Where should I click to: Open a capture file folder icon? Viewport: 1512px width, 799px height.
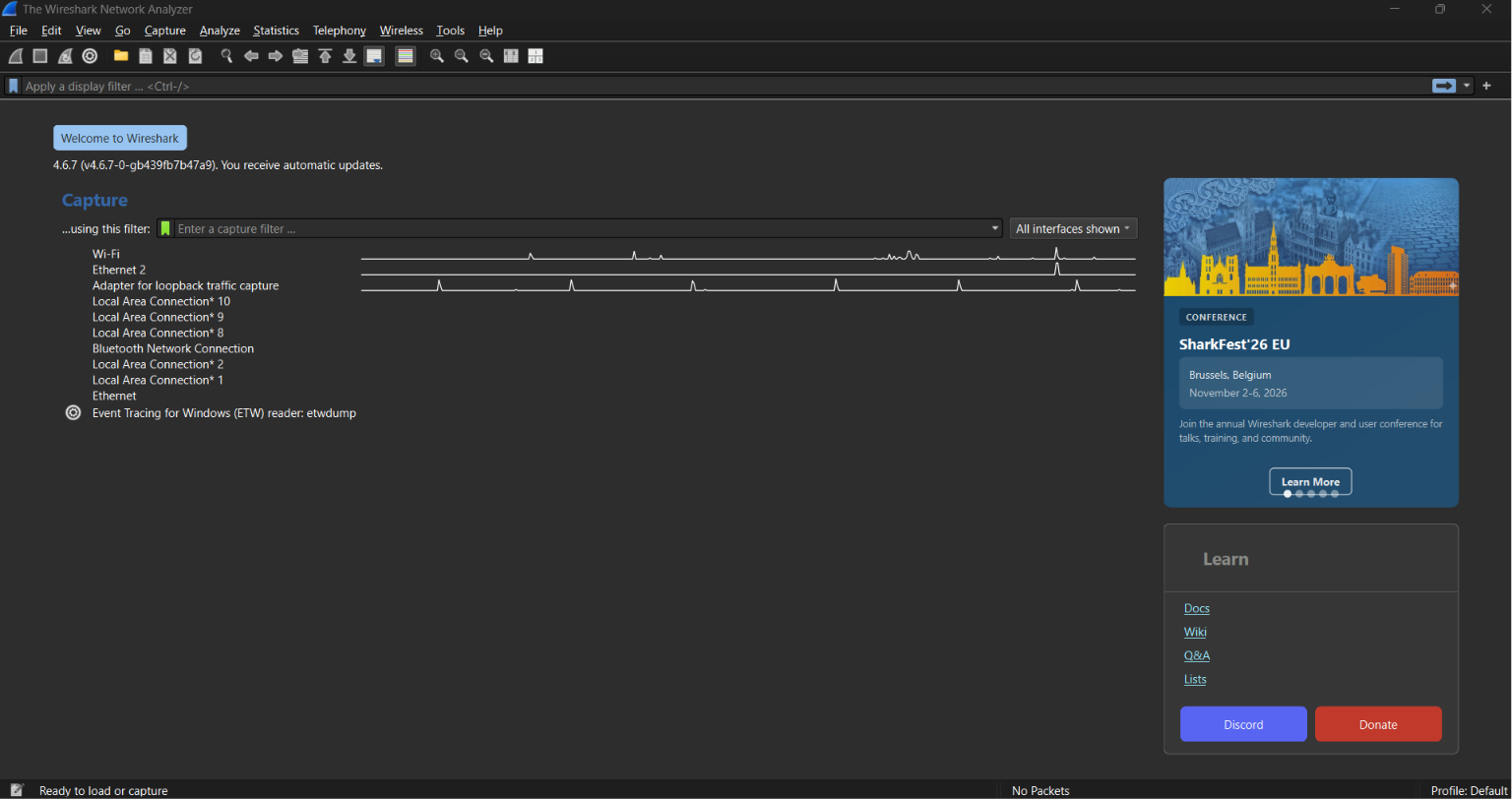tap(121, 56)
